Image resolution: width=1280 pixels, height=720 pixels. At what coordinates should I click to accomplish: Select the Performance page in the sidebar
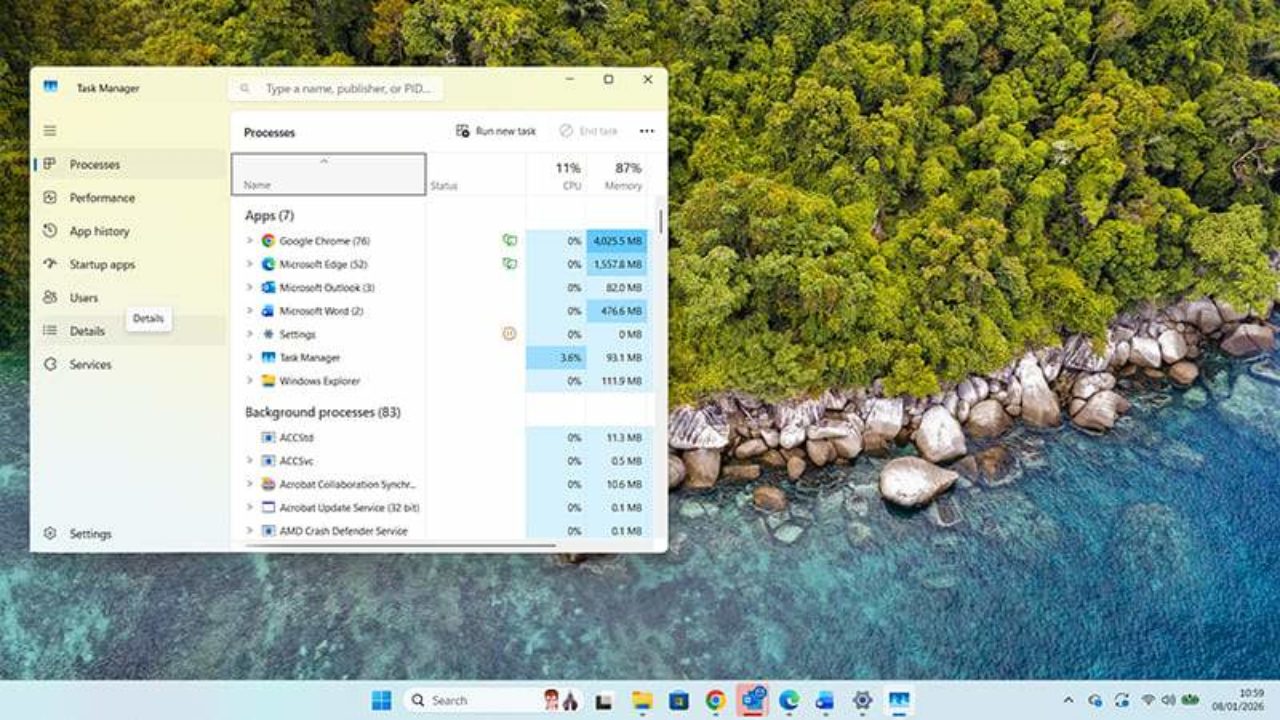point(102,198)
